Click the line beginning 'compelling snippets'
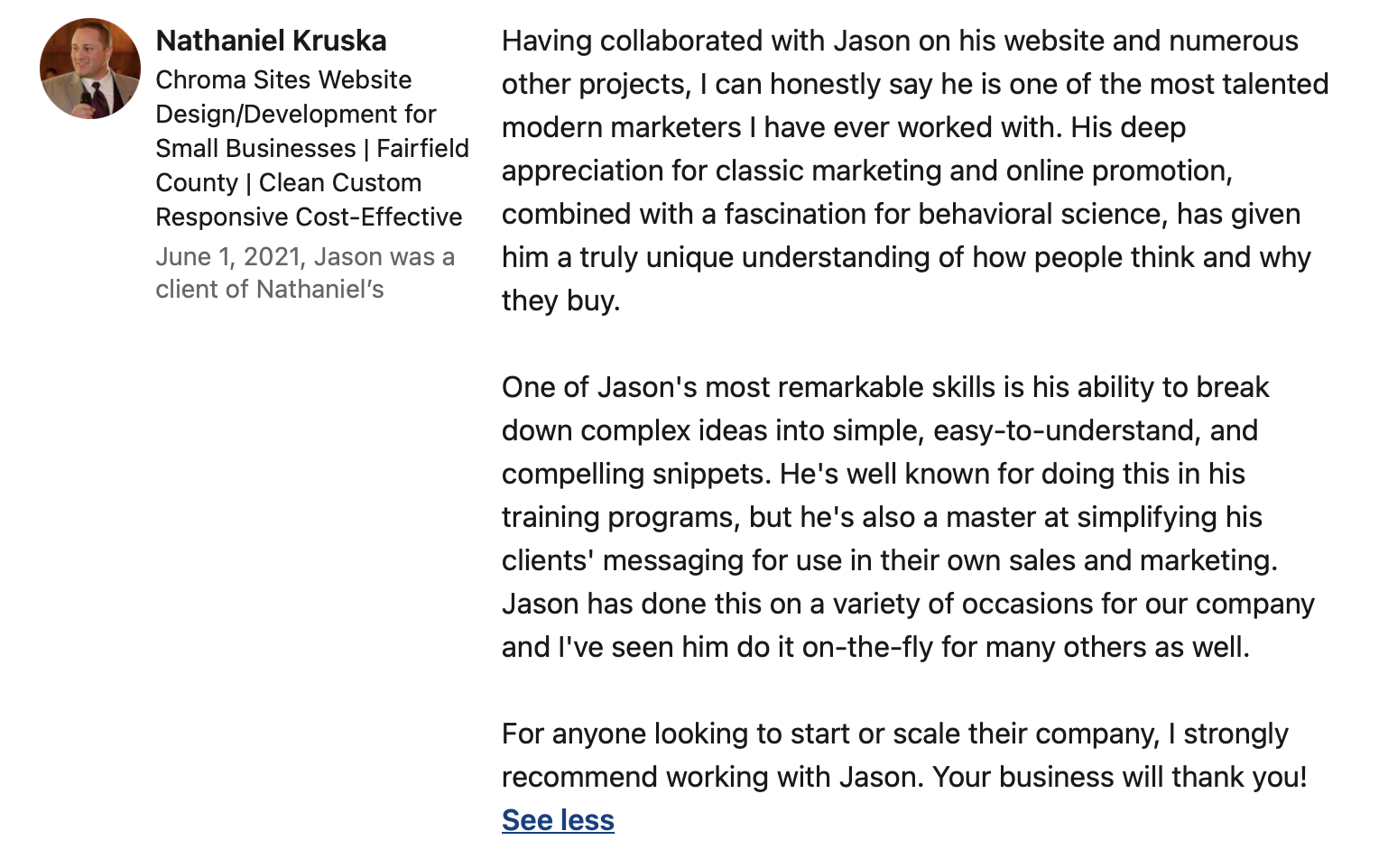1388x868 pixels. click(x=874, y=474)
